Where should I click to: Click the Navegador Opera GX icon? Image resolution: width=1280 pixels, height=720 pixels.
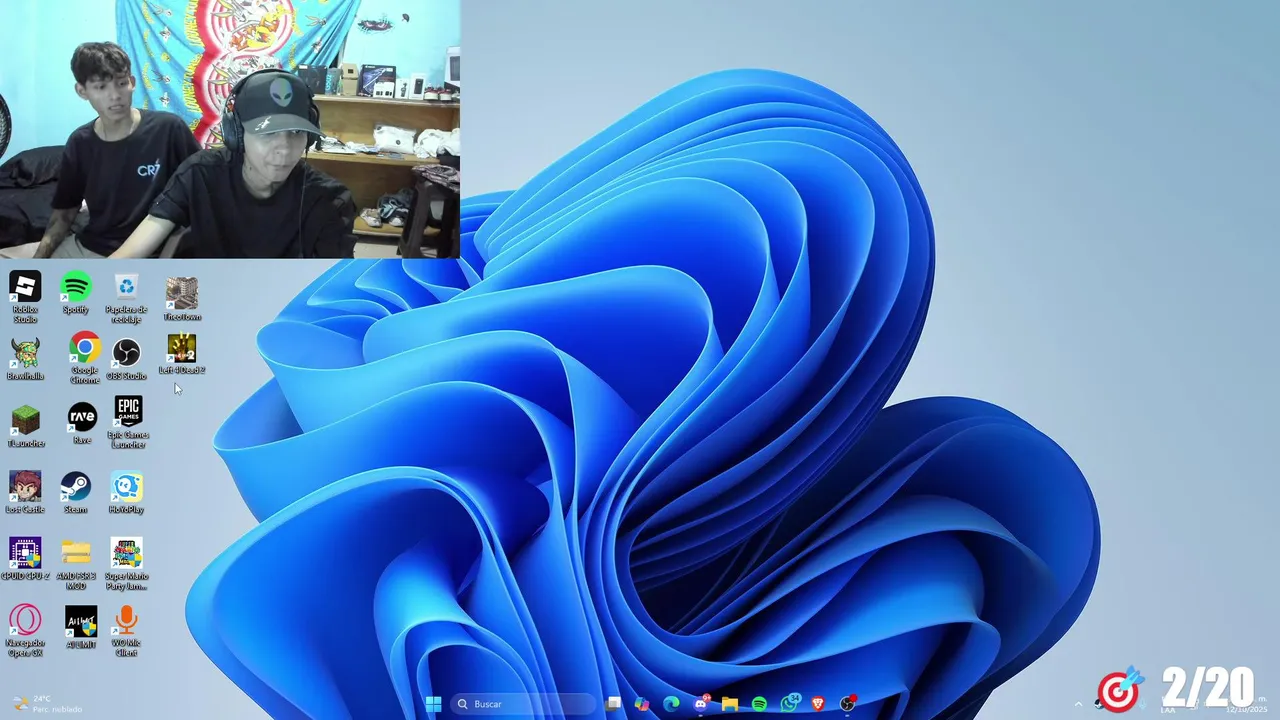pos(25,631)
